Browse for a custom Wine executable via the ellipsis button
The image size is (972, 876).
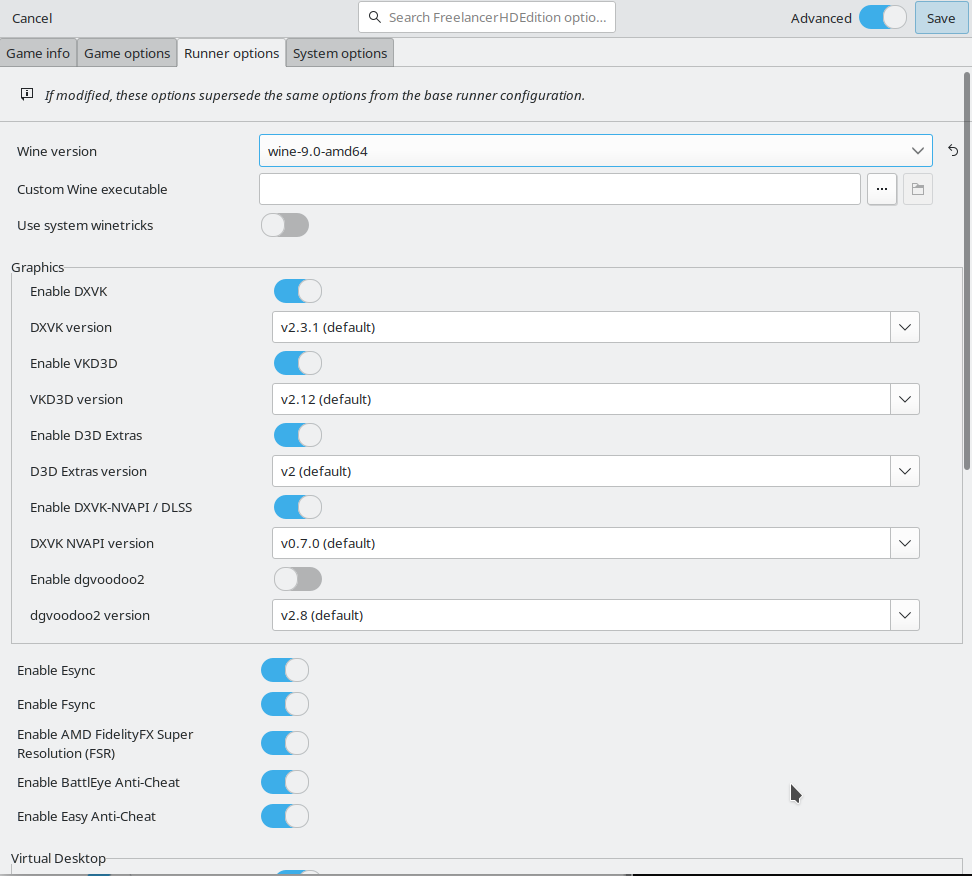pyautogui.click(x=881, y=189)
